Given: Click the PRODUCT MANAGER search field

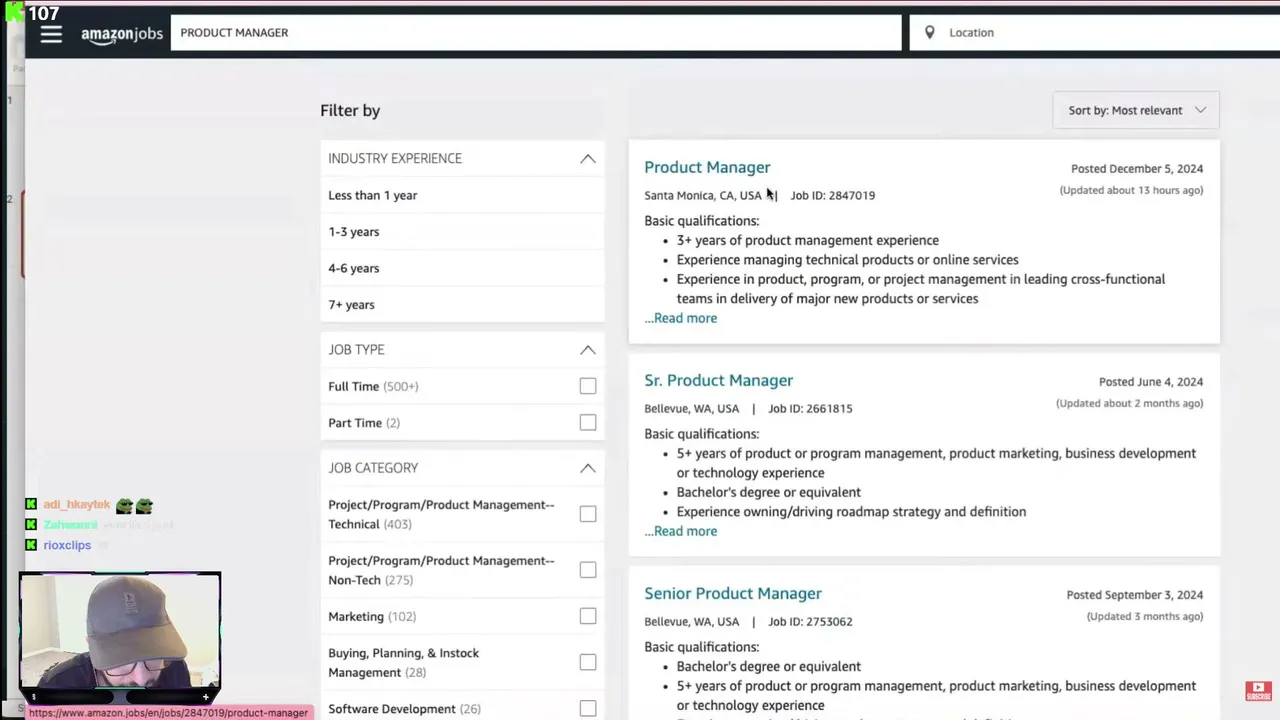Looking at the screenshot, I should click(536, 33).
